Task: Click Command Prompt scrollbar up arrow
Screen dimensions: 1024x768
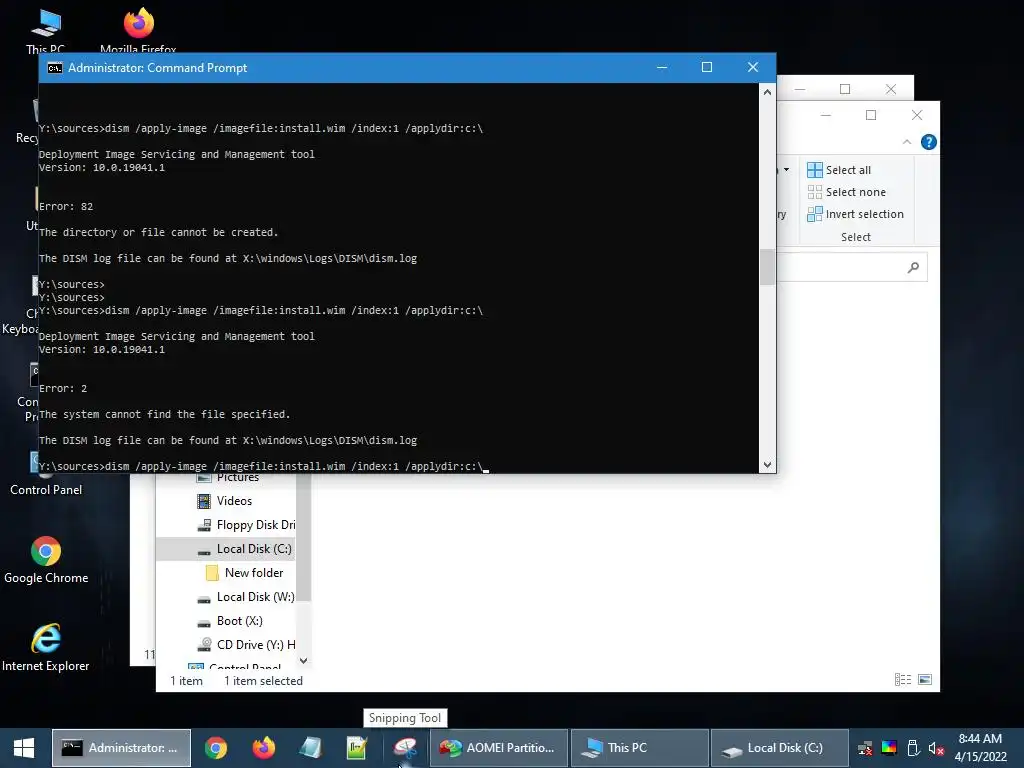Action: (x=767, y=93)
